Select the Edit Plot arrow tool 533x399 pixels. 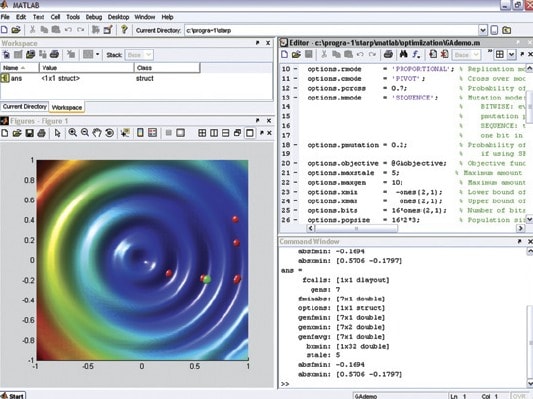tap(57, 133)
